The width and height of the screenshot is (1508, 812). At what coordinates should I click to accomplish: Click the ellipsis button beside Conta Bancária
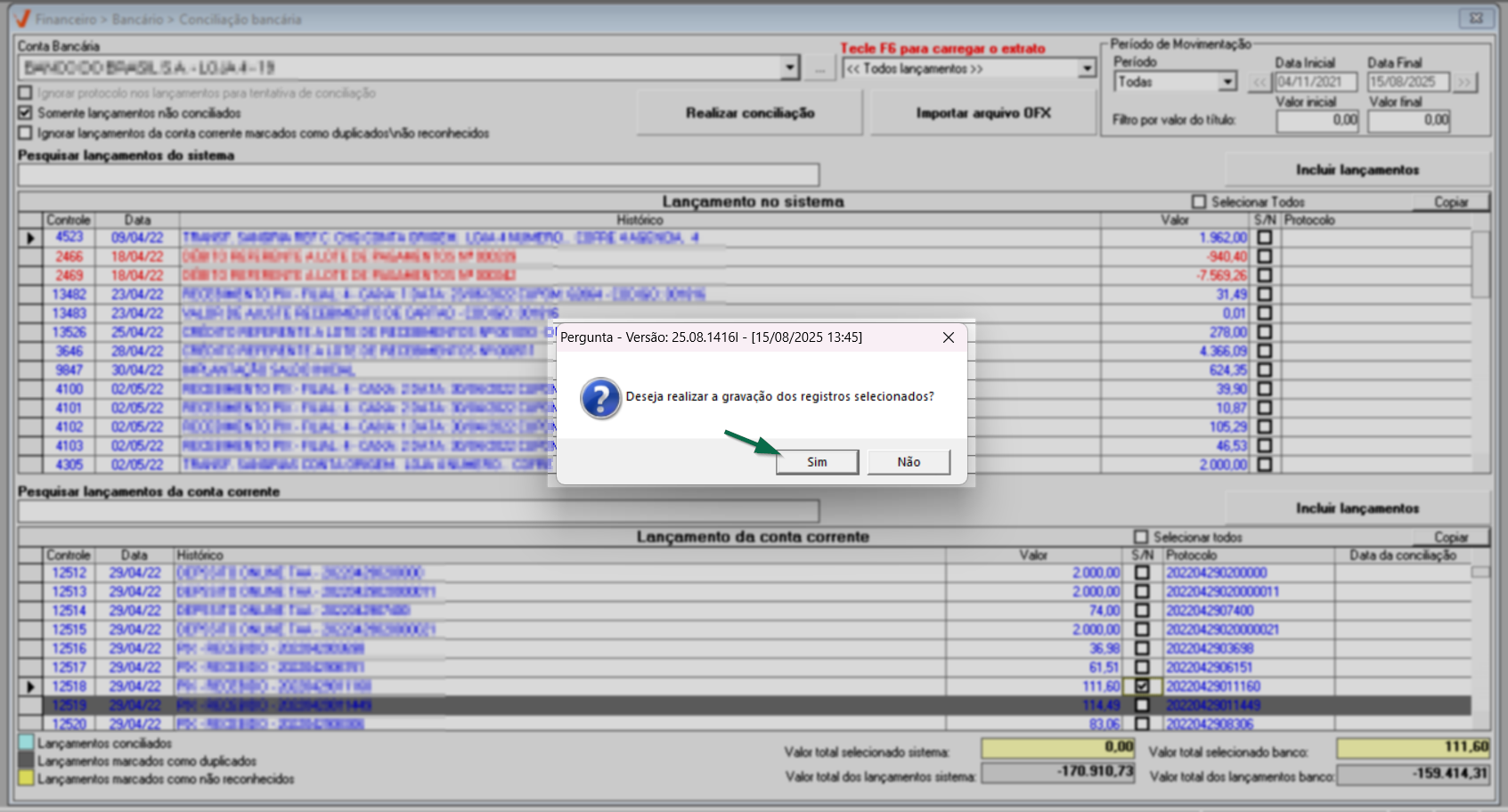point(819,69)
